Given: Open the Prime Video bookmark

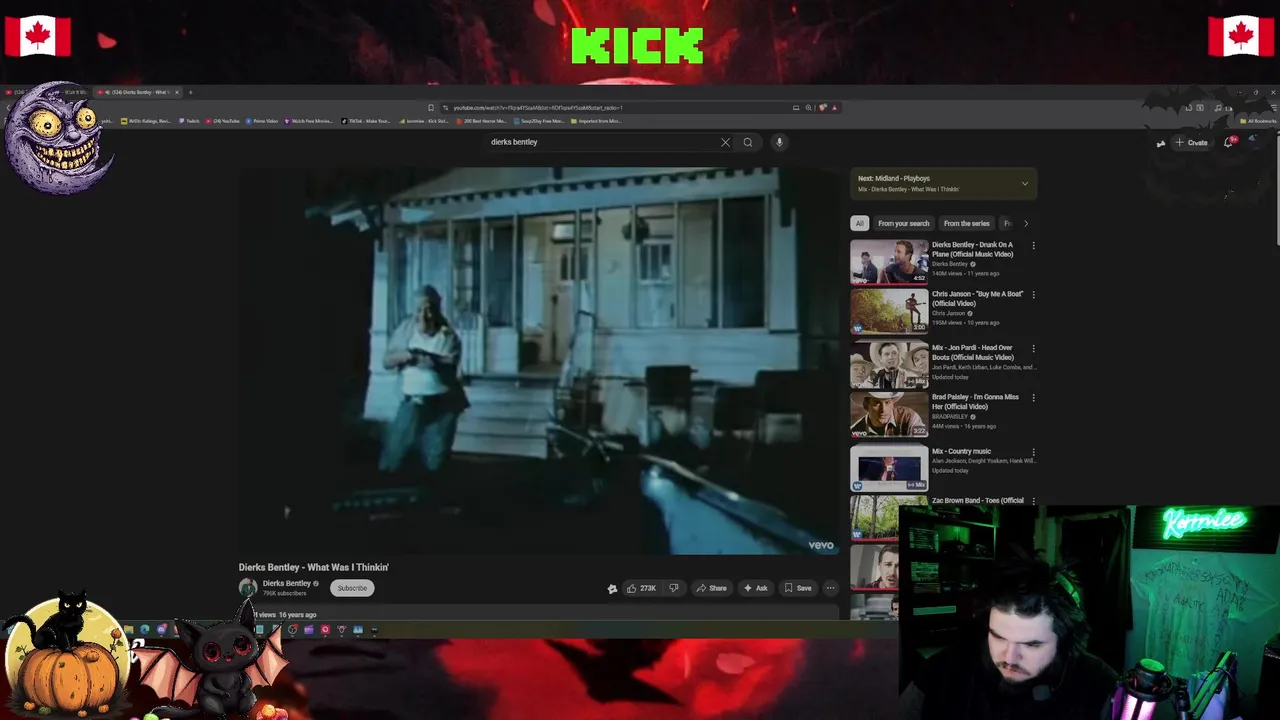Looking at the screenshot, I should (x=263, y=121).
